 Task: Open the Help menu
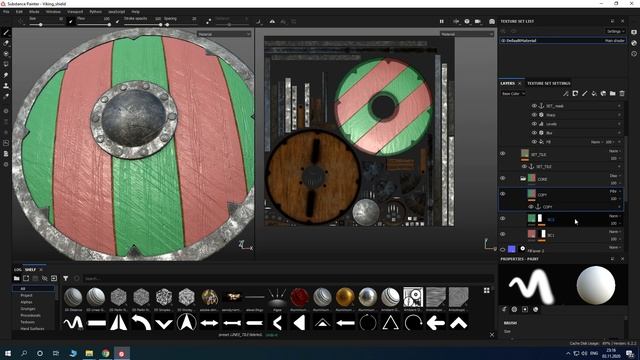tap(136, 12)
